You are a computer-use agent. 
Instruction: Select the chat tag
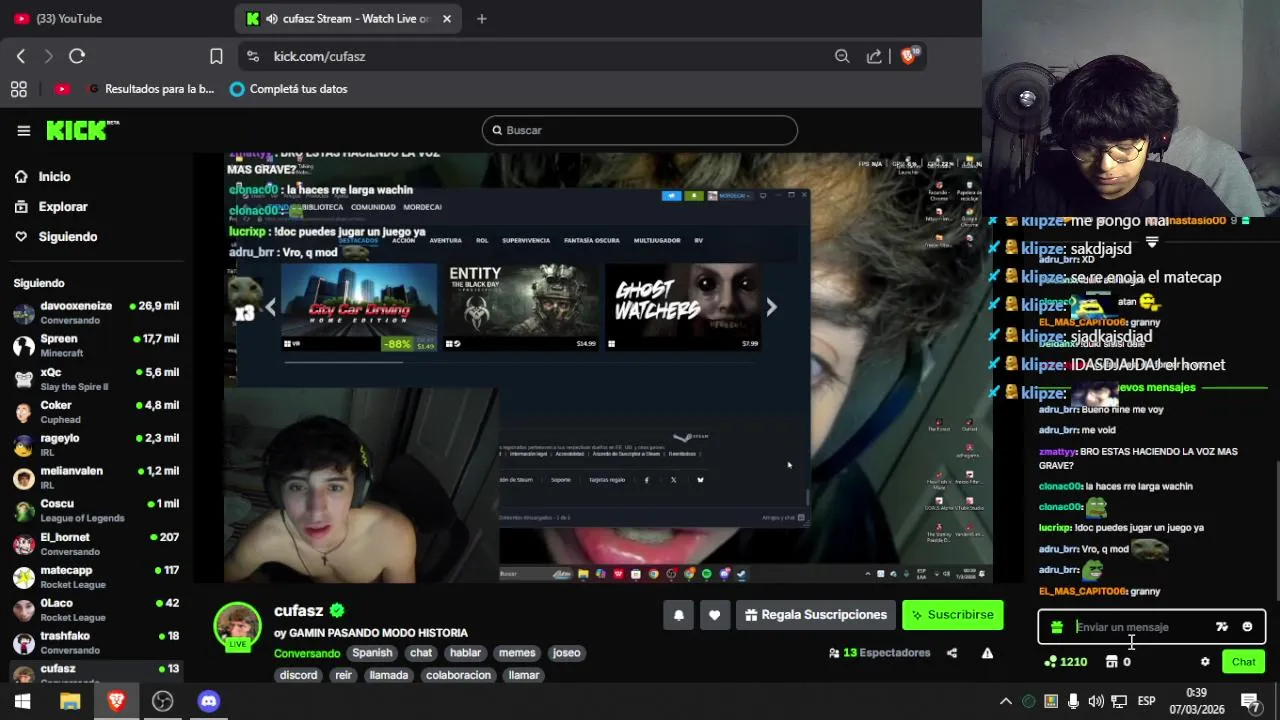coord(421,653)
